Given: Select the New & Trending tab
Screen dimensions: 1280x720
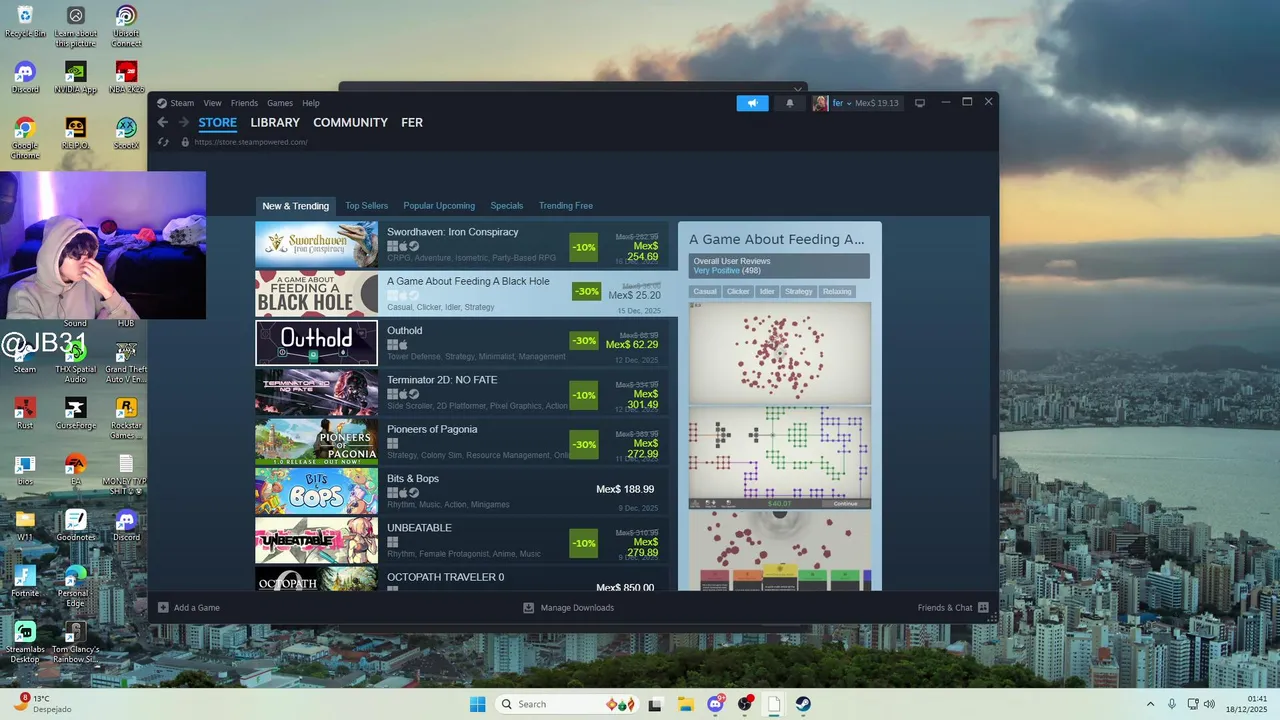Looking at the screenshot, I should (296, 206).
